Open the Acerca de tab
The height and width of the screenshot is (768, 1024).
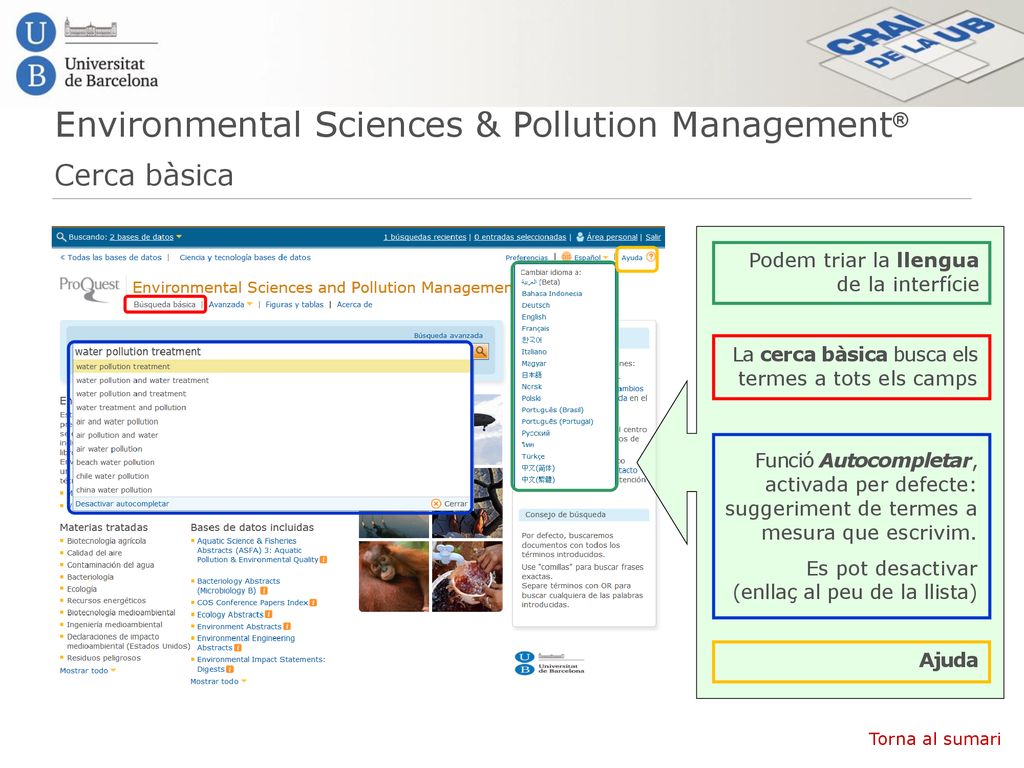(355, 304)
